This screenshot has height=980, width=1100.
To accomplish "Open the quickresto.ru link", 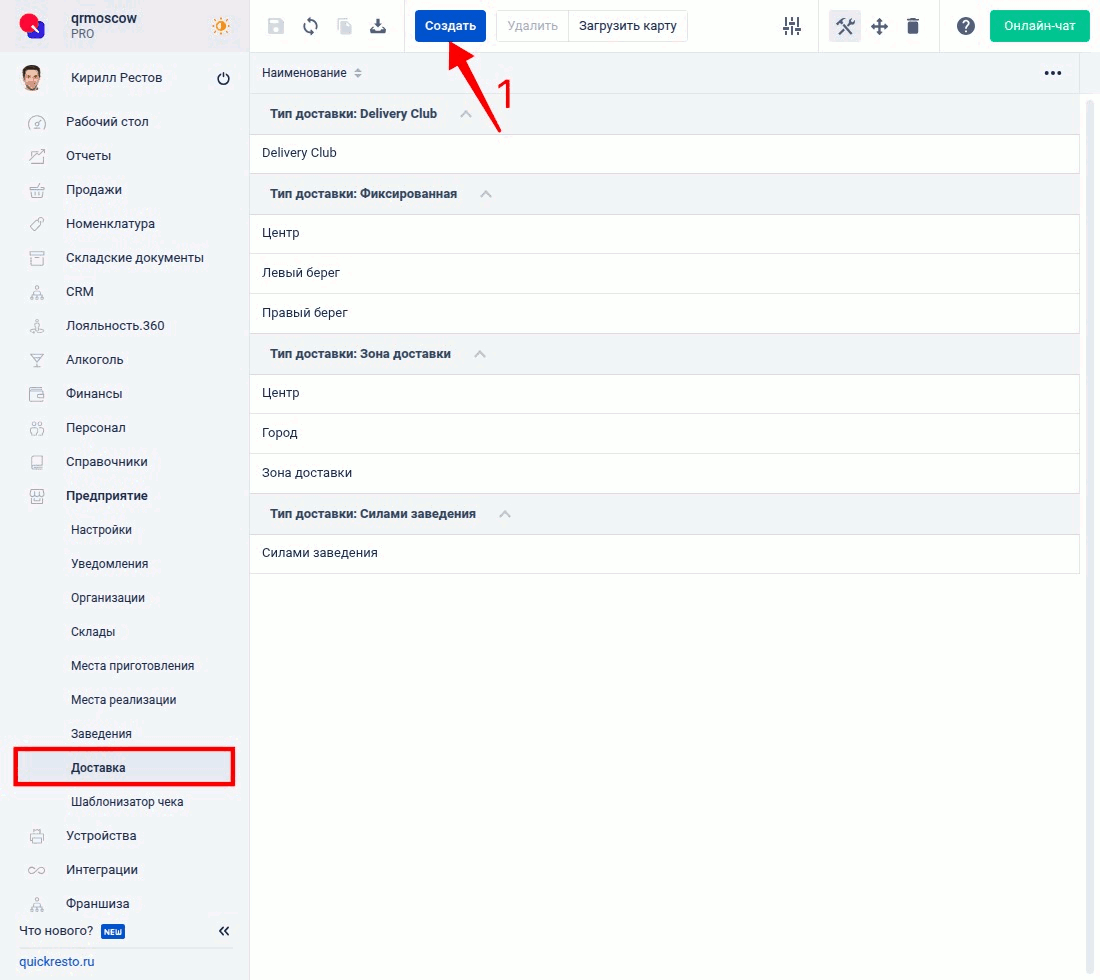I will [57, 962].
